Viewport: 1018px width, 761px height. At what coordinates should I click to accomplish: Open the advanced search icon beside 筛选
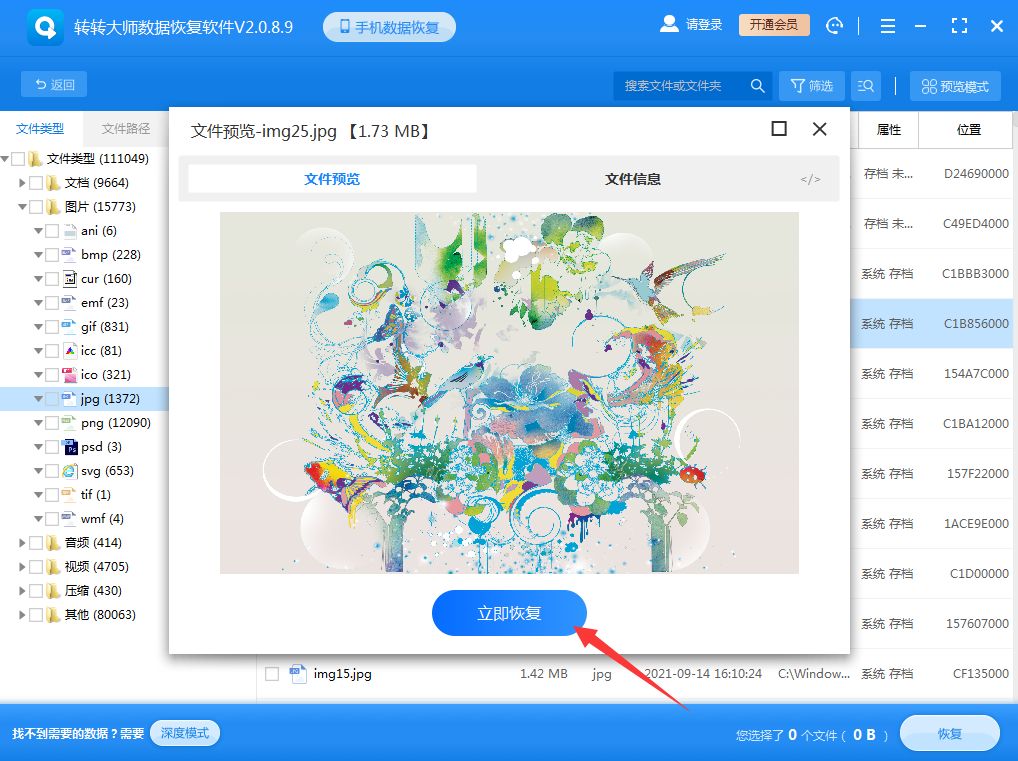865,85
